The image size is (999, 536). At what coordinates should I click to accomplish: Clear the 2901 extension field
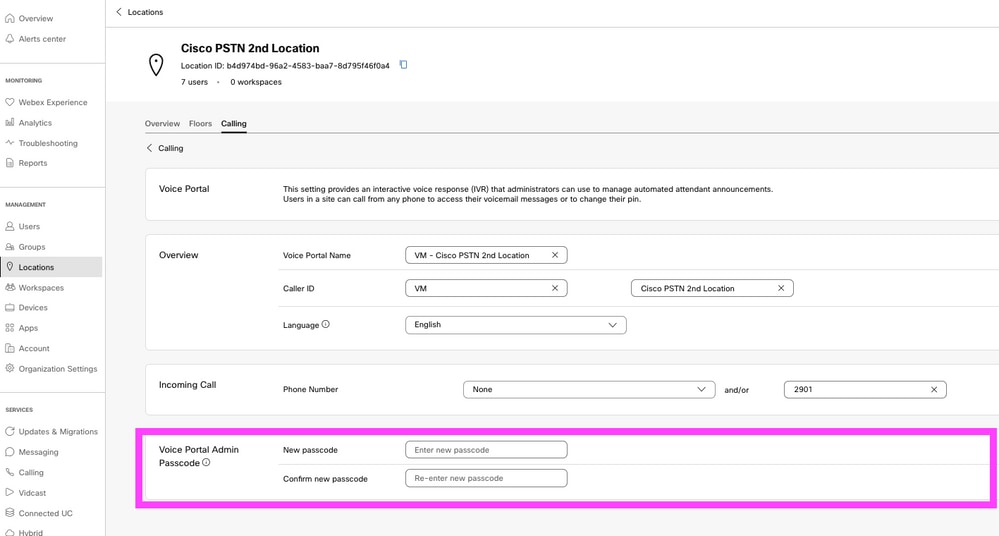(934, 389)
